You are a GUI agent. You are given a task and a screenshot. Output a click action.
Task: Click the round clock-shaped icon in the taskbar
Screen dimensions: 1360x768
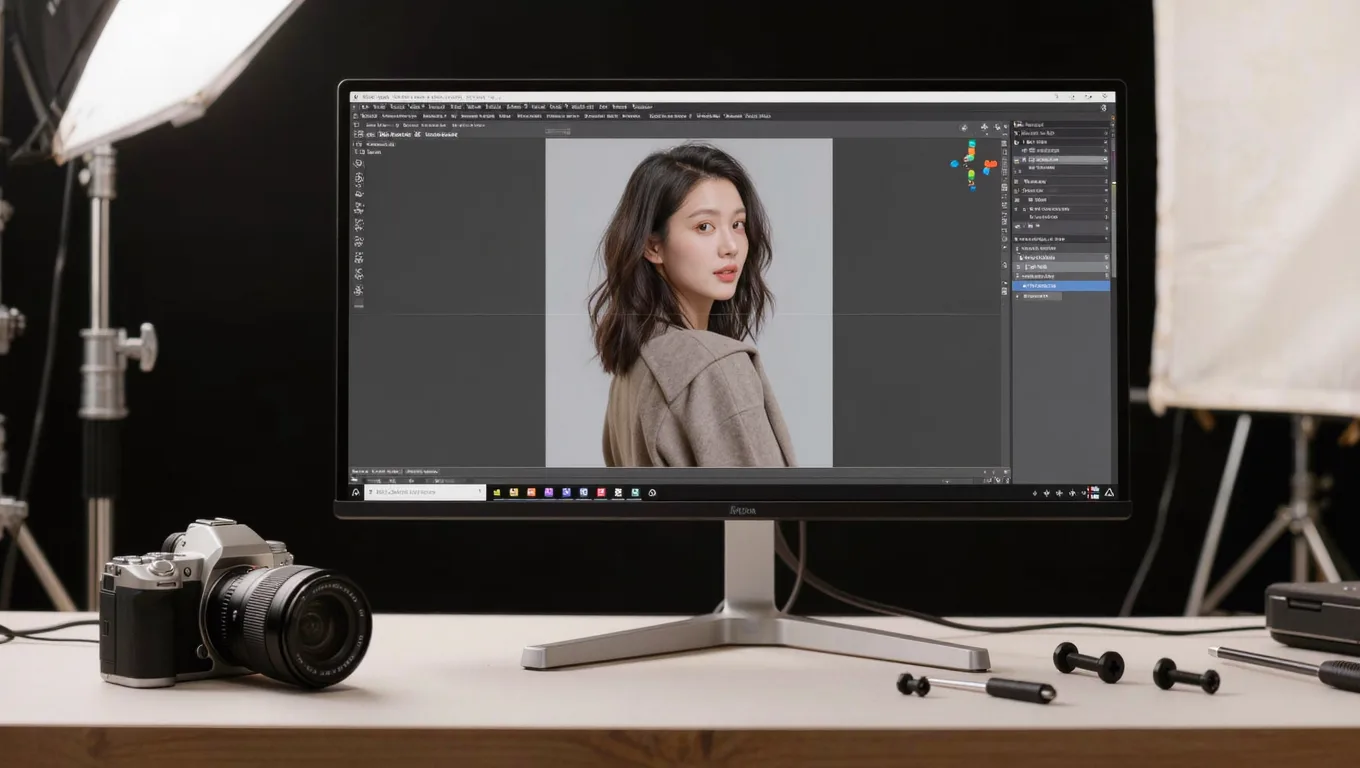point(652,492)
